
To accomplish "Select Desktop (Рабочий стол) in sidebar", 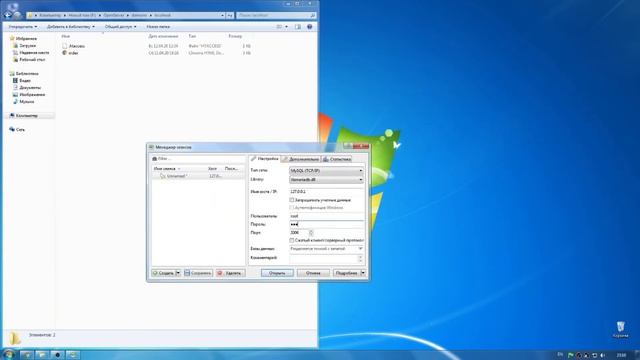I will (x=29, y=60).
